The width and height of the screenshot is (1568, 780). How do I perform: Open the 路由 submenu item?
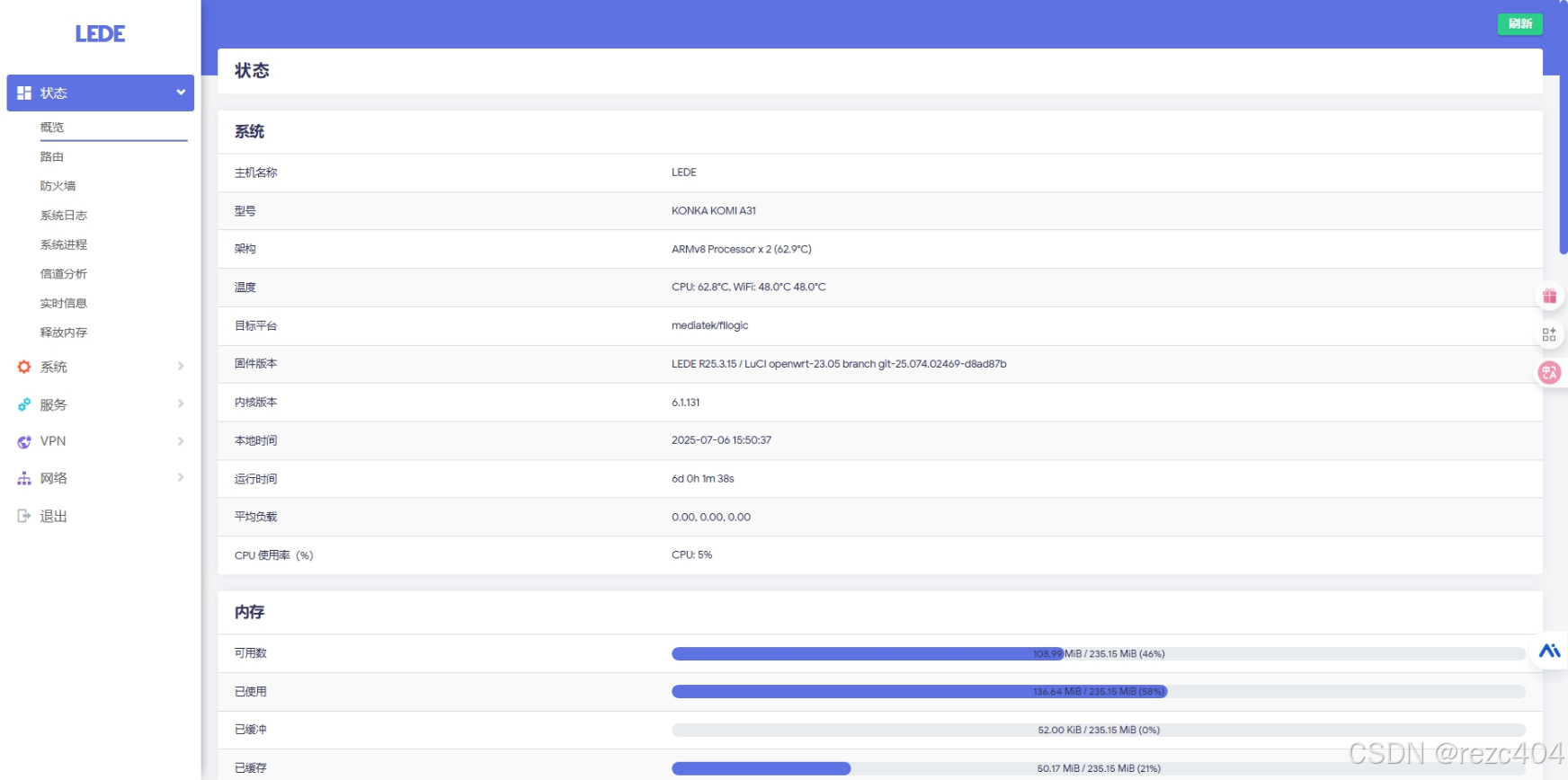click(x=52, y=156)
